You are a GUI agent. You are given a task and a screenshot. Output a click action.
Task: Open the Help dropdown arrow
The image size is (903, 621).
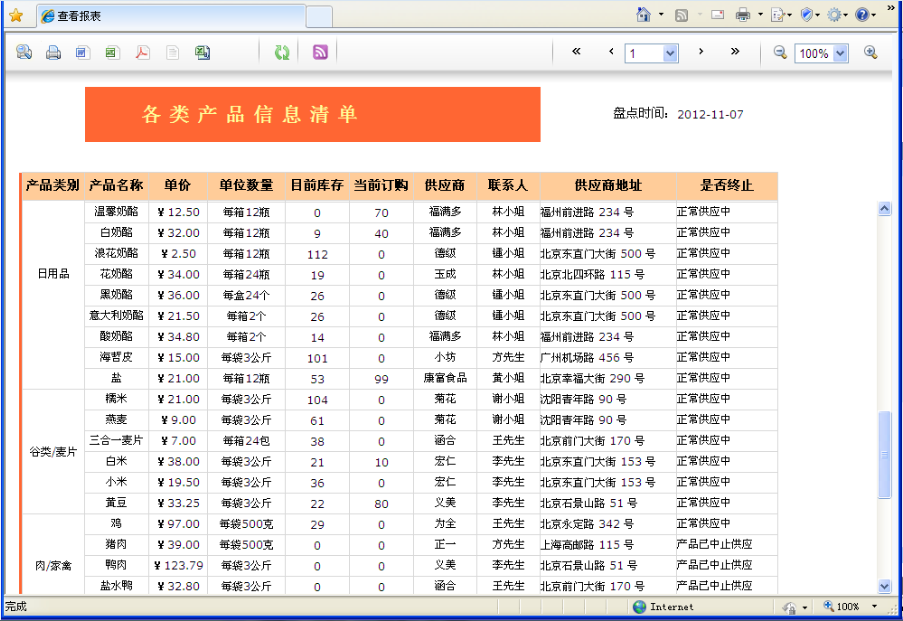click(x=874, y=15)
